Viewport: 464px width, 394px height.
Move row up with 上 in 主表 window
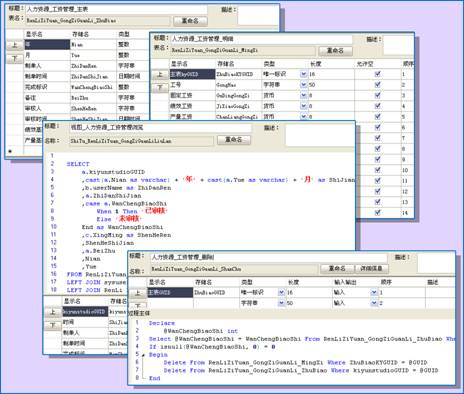pyautogui.click(x=15, y=45)
